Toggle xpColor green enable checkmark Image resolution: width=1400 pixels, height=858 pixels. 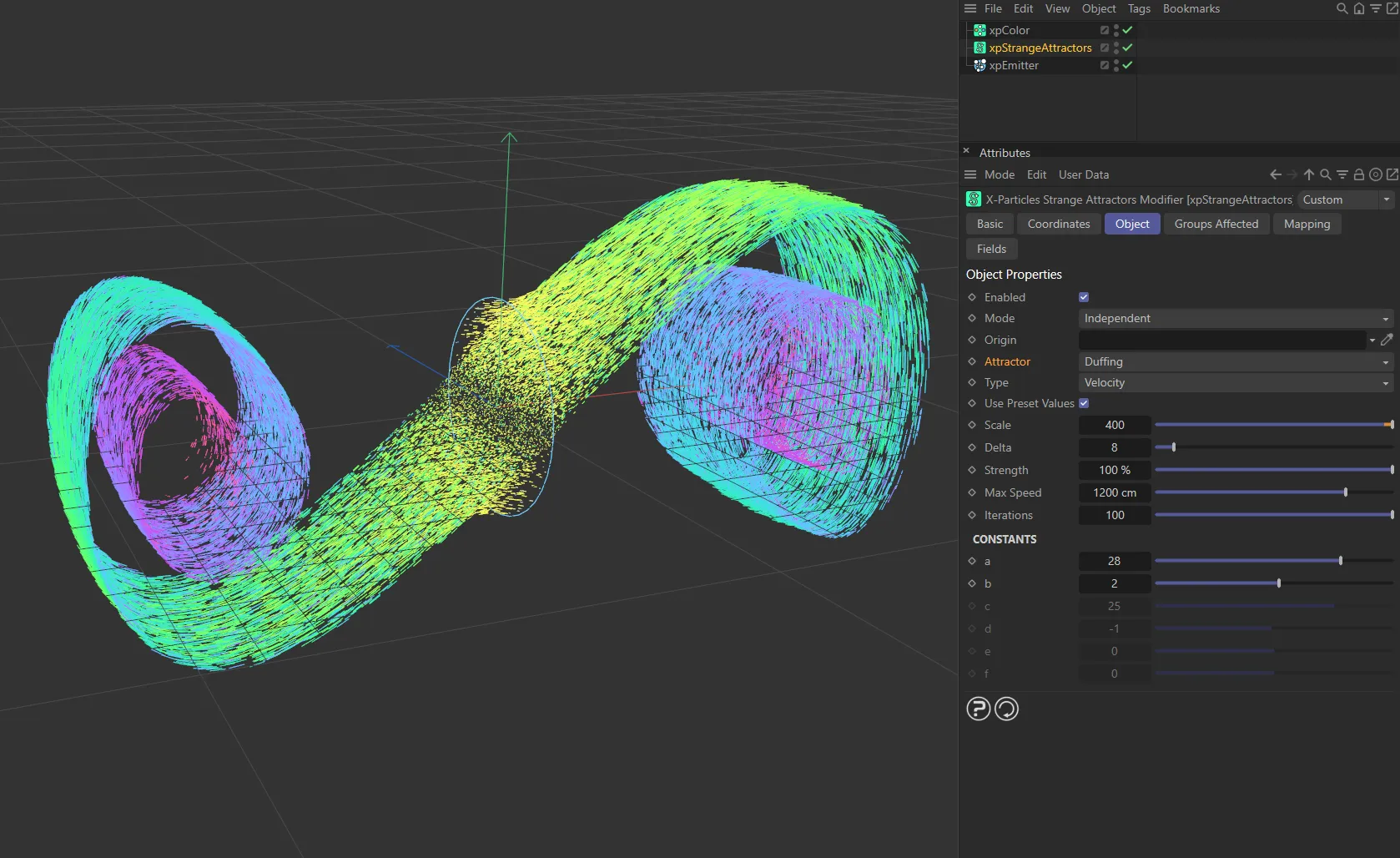click(1127, 30)
